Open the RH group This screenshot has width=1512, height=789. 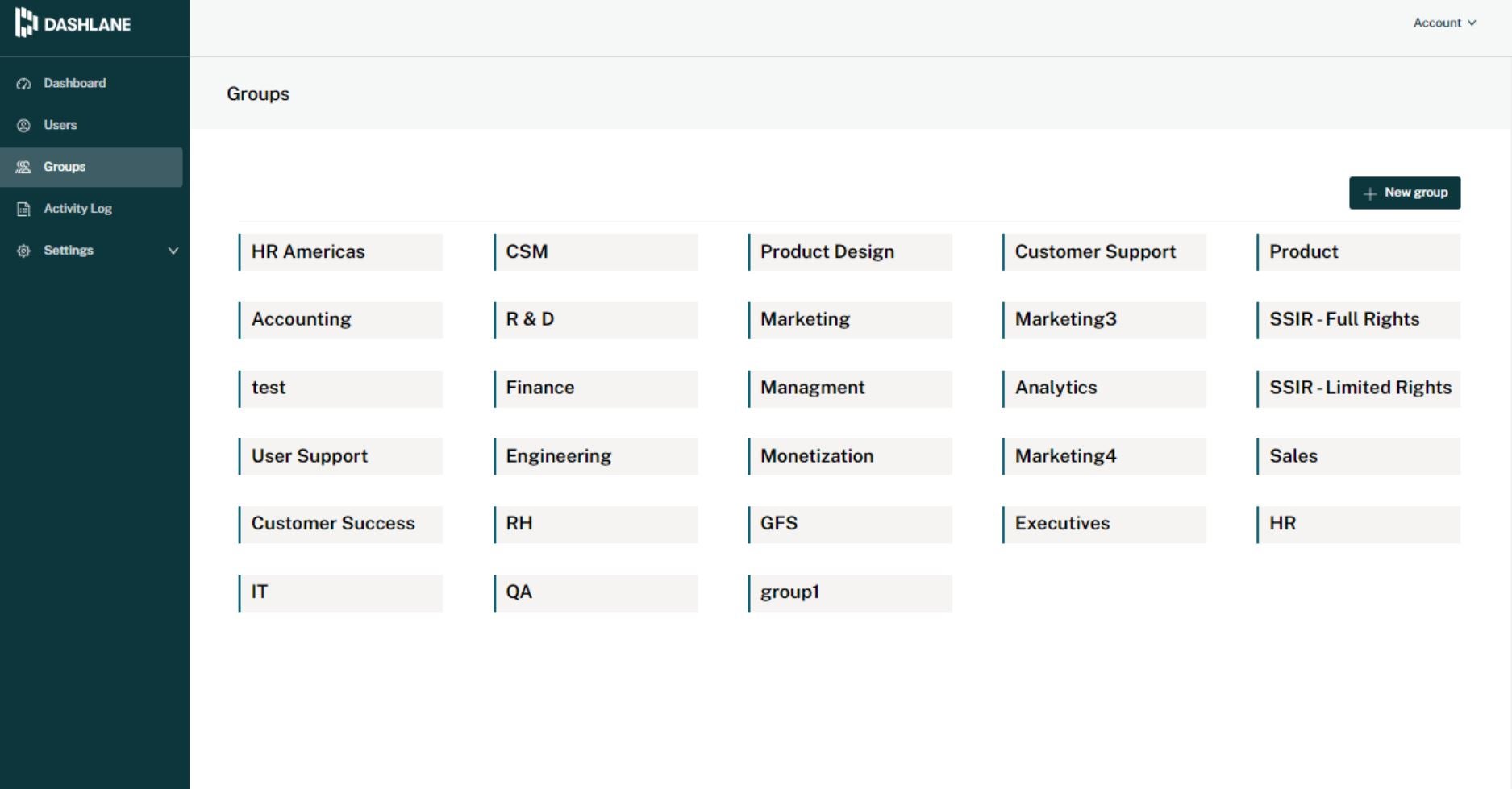tap(595, 525)
